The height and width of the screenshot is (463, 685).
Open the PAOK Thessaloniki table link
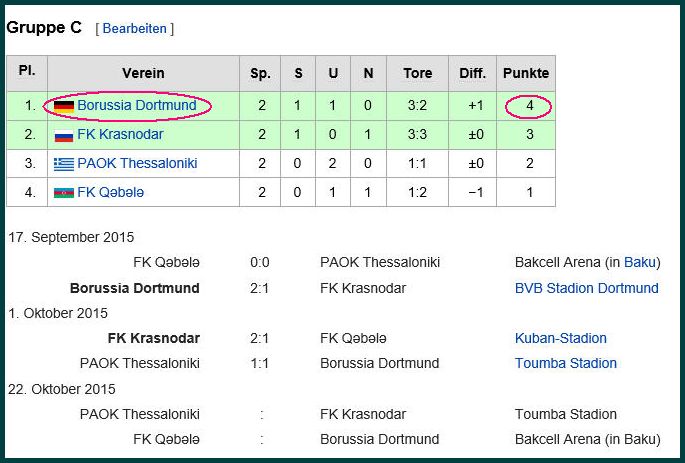pos(137,163)
